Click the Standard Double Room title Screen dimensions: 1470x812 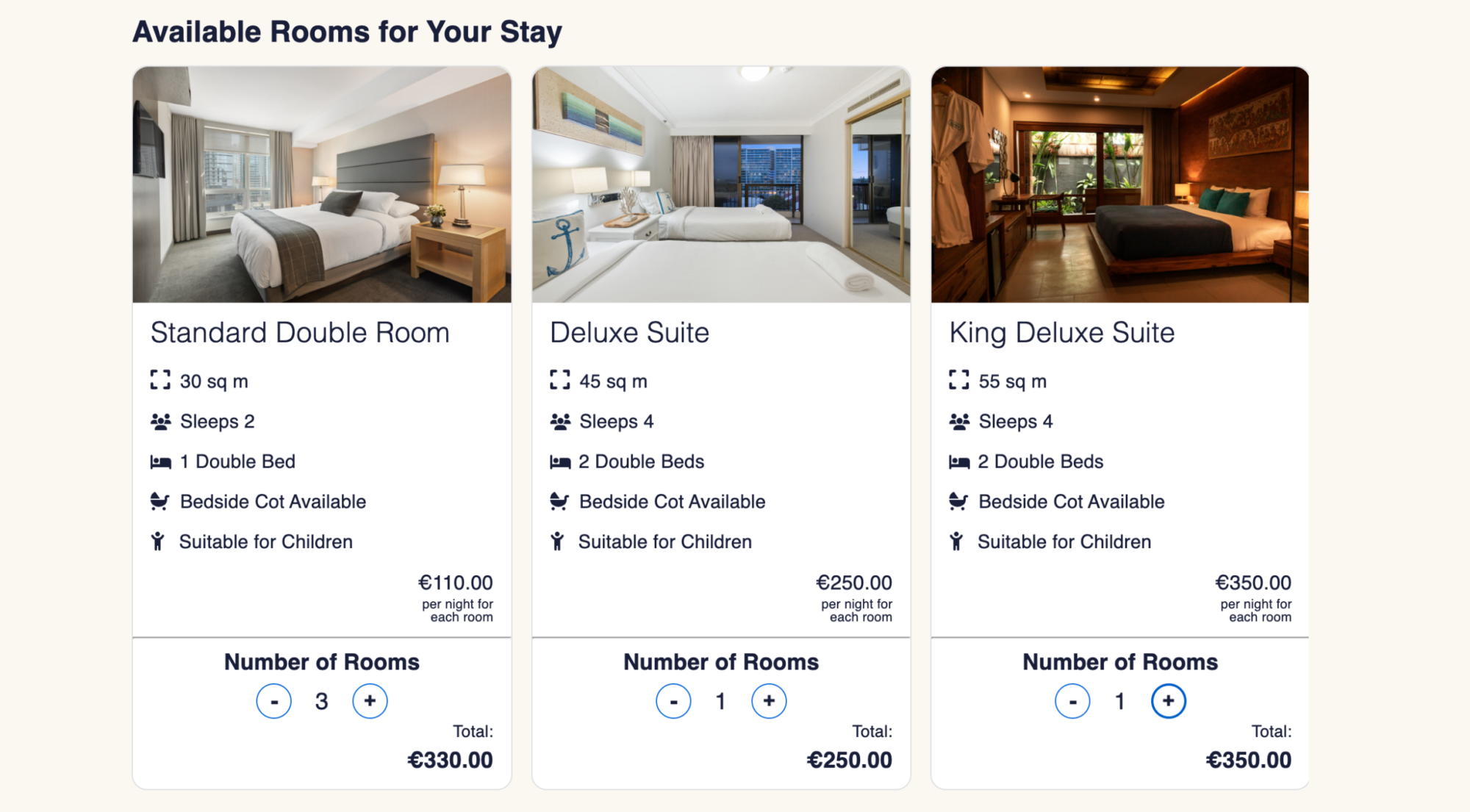(x=300, y=333)
